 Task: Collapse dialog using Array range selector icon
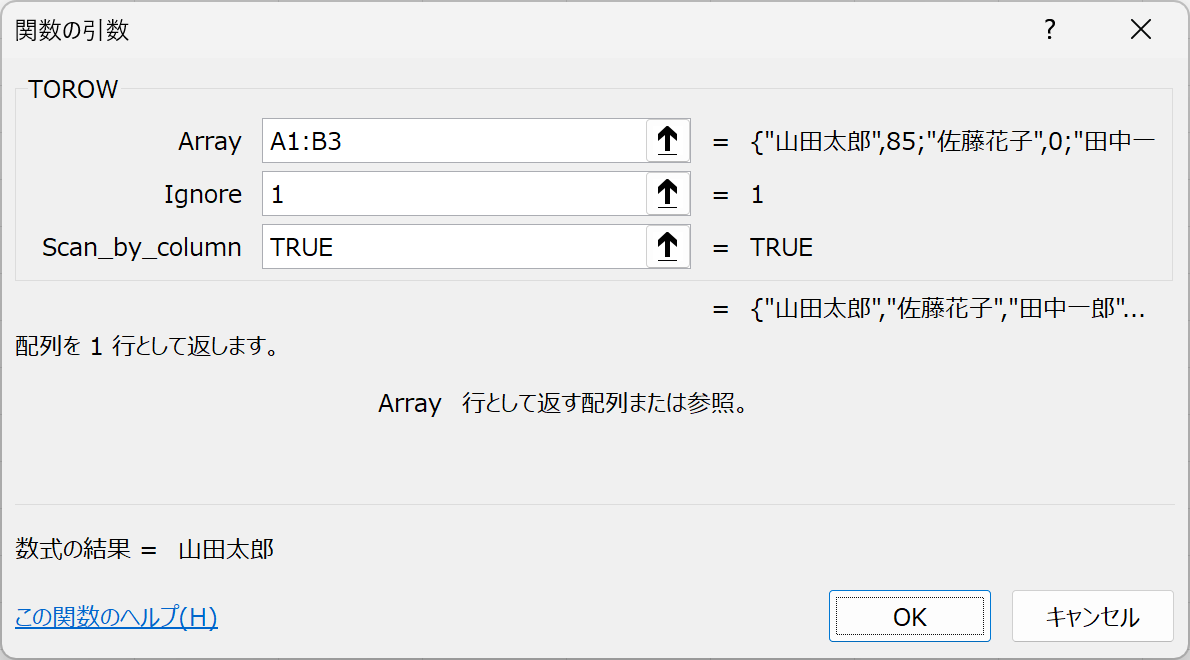coord(668,141)
